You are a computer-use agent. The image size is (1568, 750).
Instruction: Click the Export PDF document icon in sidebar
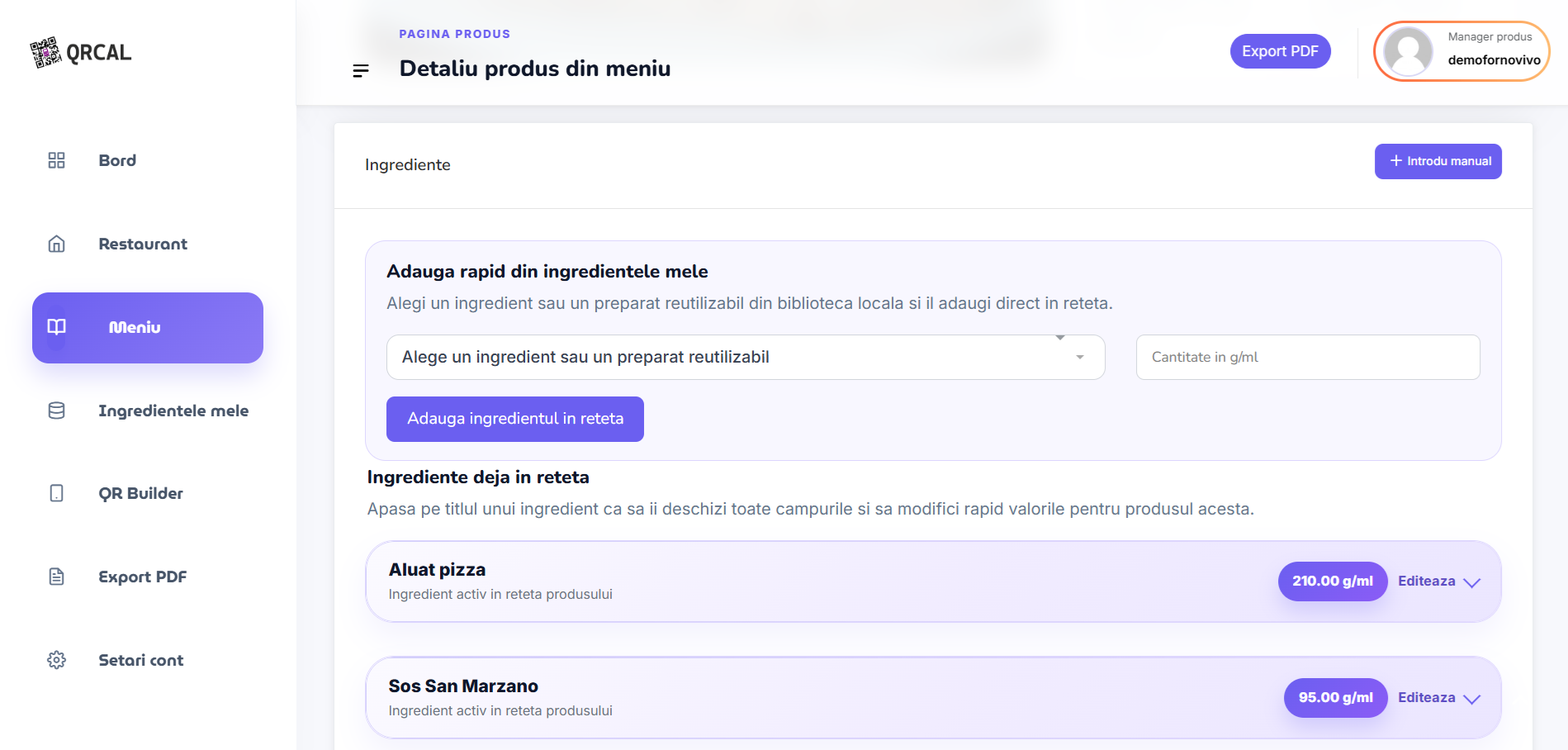click(x=56, y=577)
